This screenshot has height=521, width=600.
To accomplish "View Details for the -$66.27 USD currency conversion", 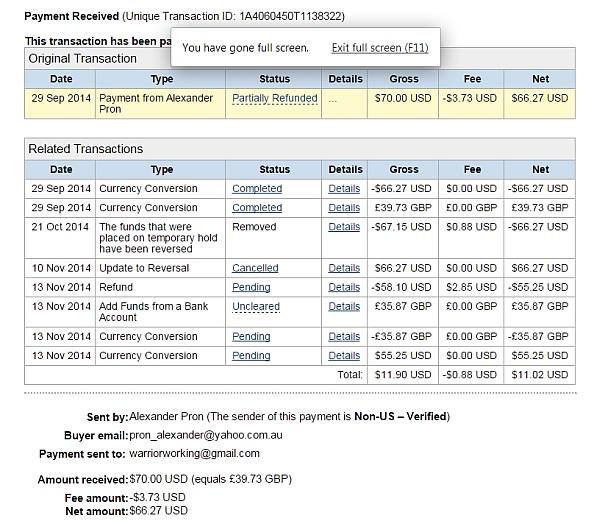I will coord(344,189).
